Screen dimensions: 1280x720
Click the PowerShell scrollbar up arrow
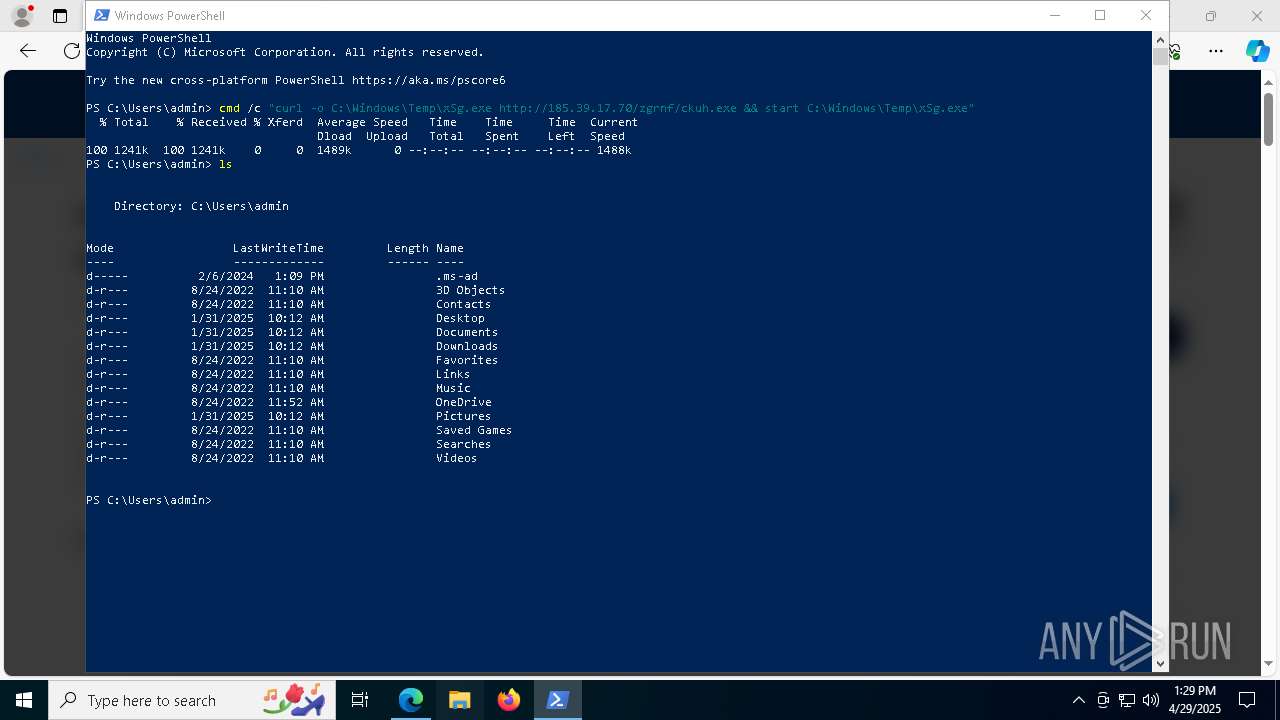pos(1160,39)
